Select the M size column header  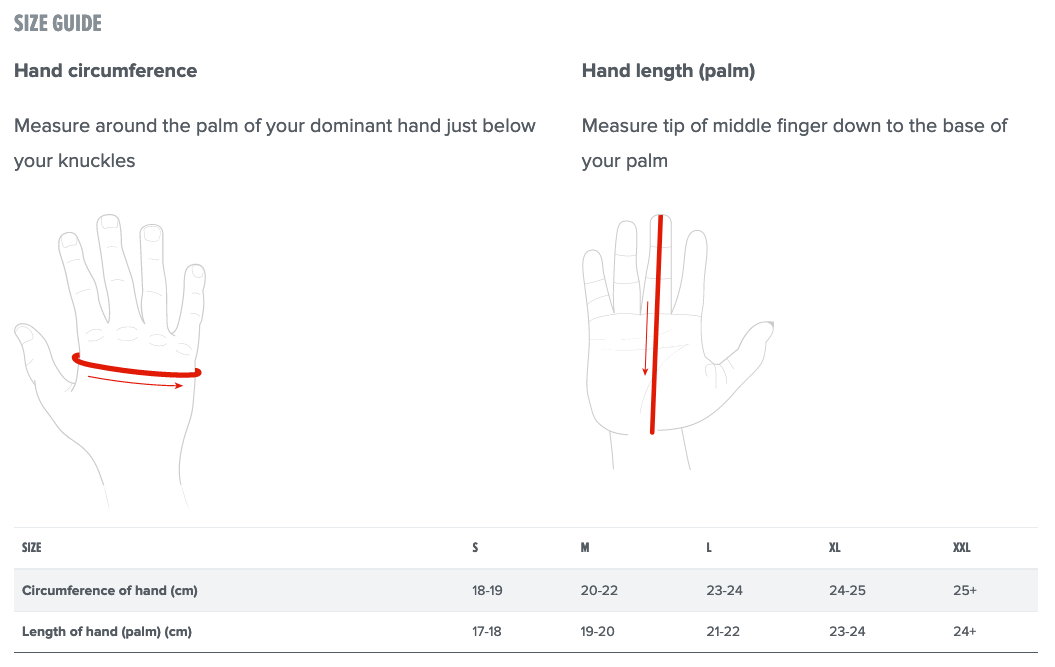pos(584,548)
